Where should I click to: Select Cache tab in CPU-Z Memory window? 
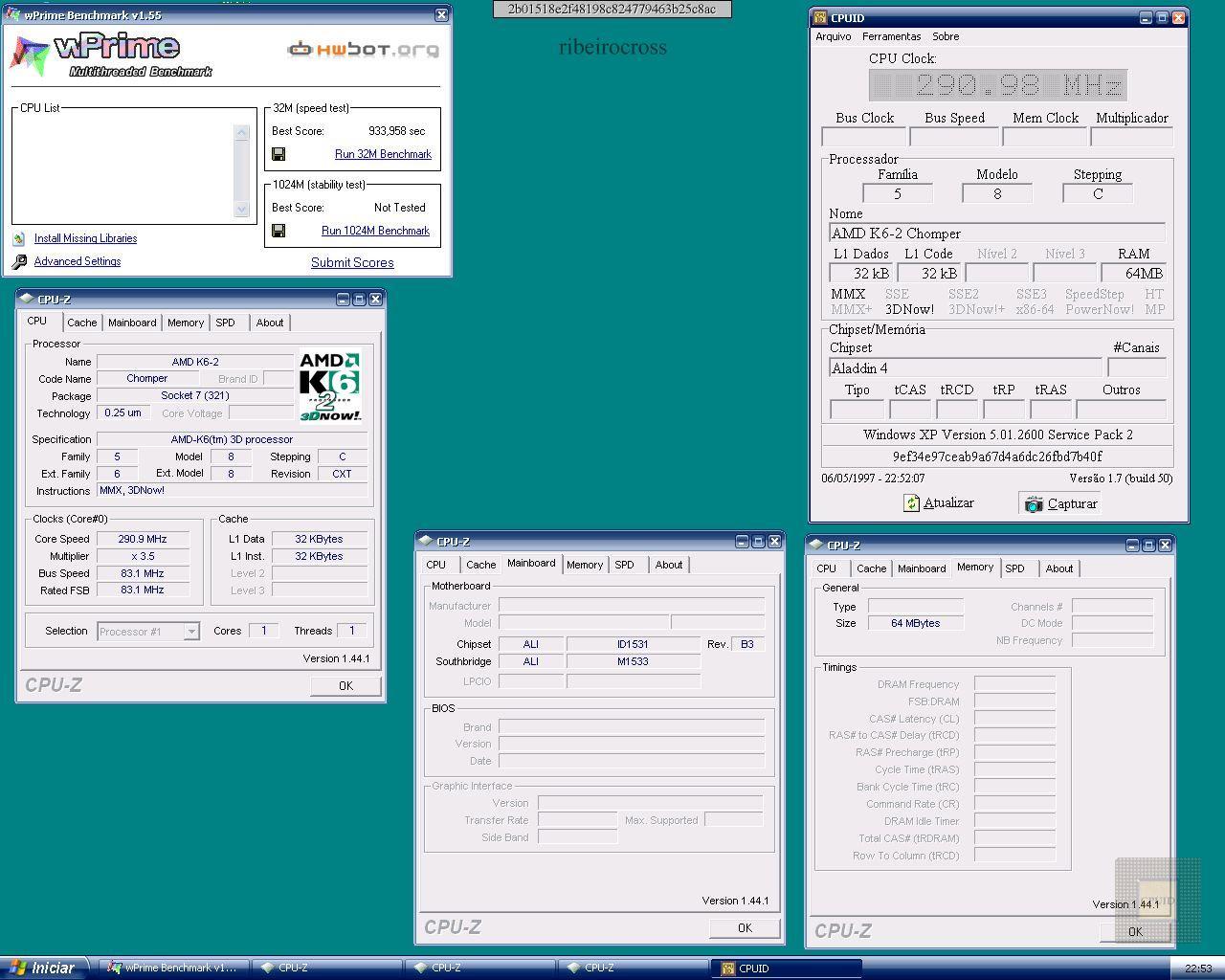(871, 568)
